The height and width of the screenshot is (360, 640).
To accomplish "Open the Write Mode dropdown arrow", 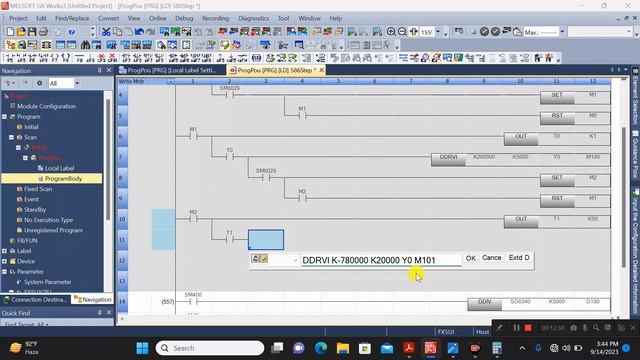I will tap(171, 81).
